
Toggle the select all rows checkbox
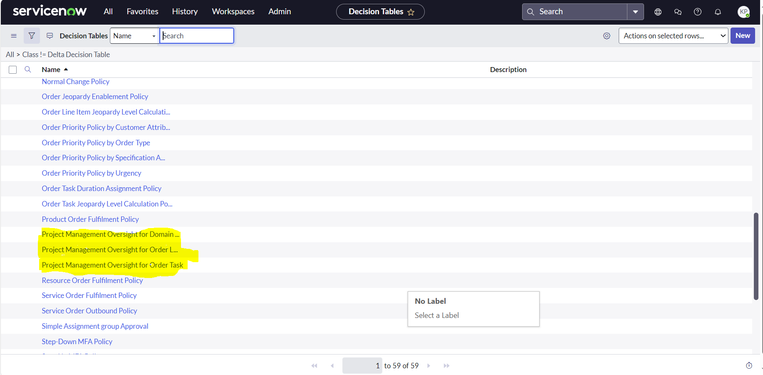[x=13, y=70]
